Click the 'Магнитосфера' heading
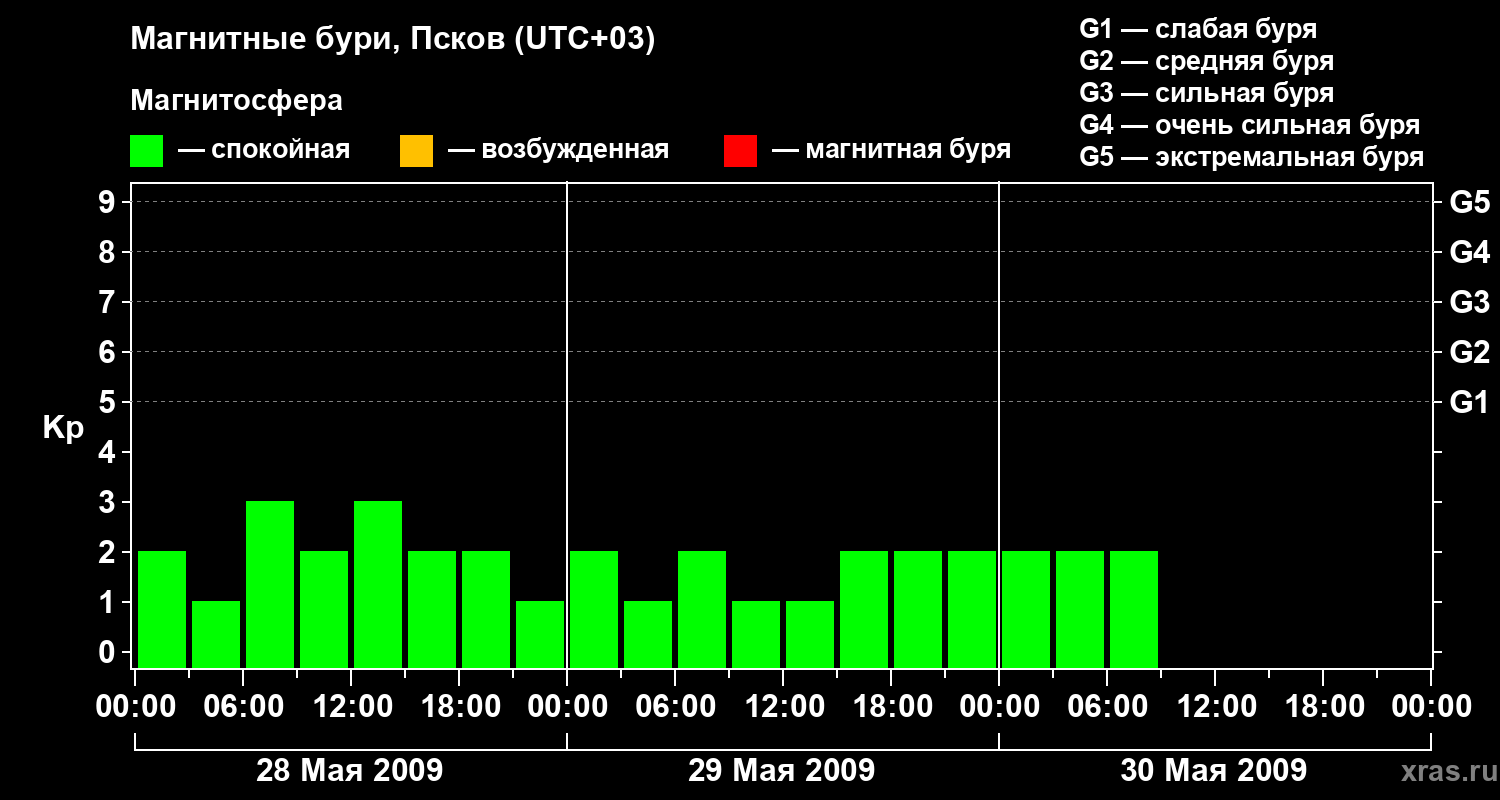Screen dimensions: 1500x800 (237, 101)
